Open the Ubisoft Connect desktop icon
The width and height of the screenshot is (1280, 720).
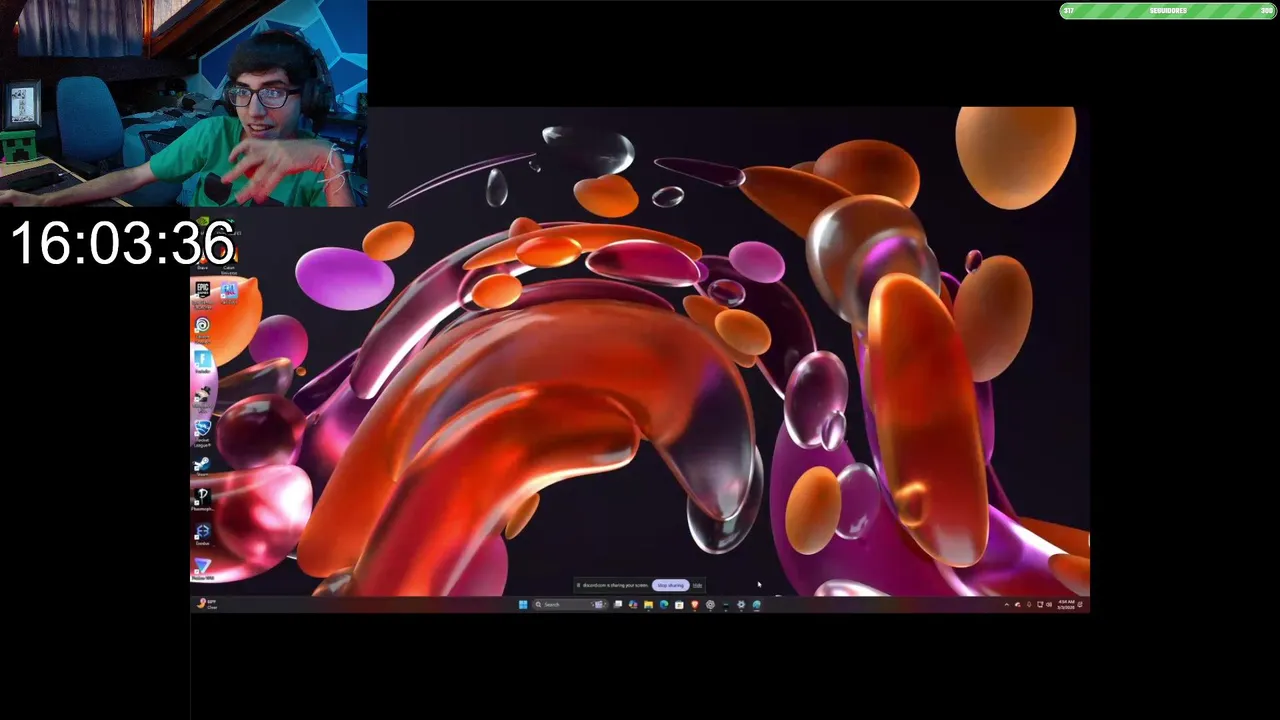click(x=203, y=328)
